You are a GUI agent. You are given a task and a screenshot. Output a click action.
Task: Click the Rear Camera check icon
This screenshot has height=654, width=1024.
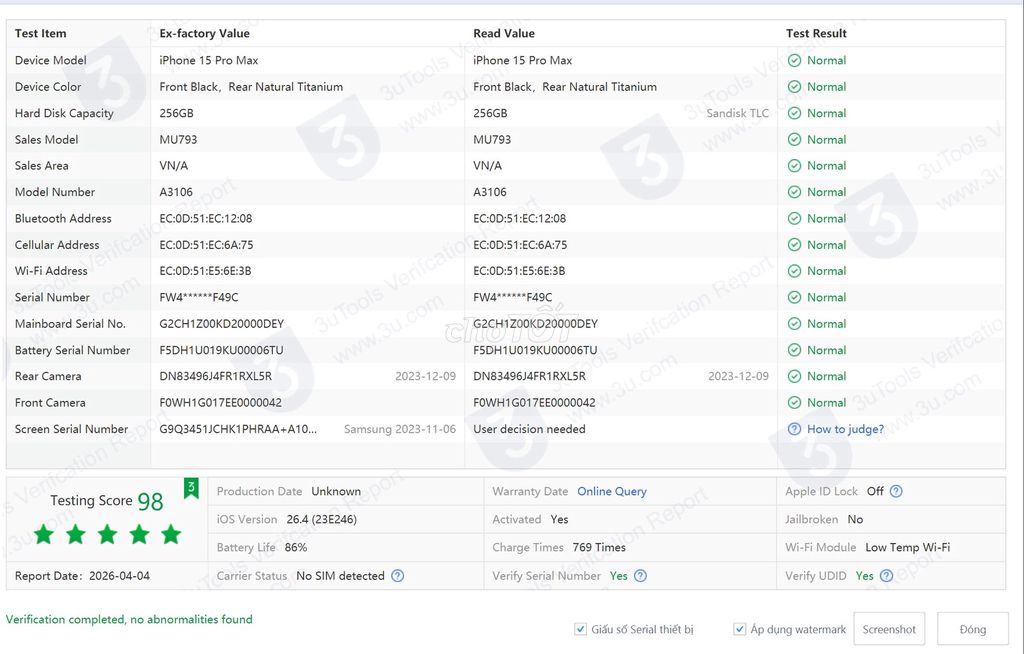click(794, 376)
